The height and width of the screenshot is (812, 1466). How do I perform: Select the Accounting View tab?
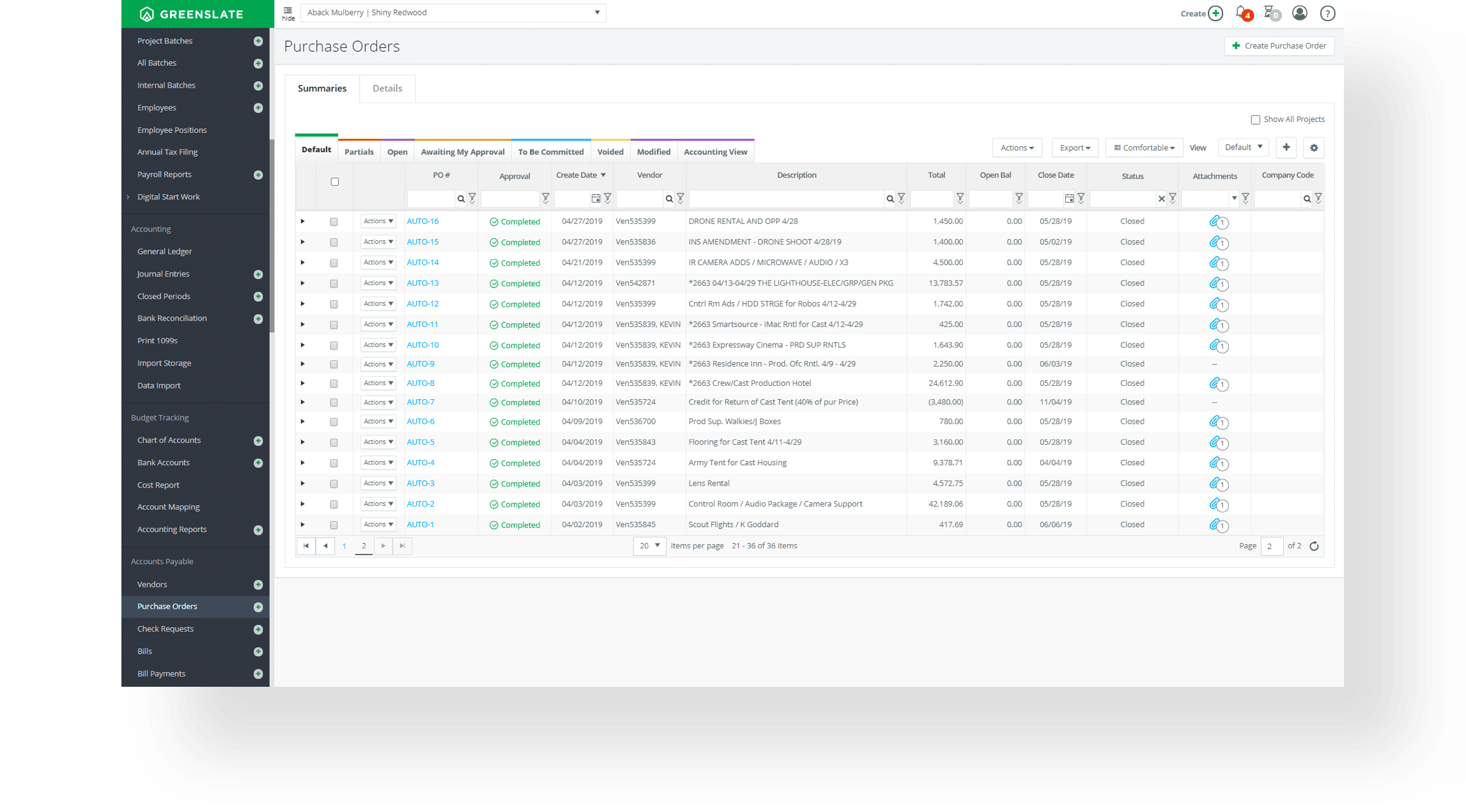coord(716,152)
